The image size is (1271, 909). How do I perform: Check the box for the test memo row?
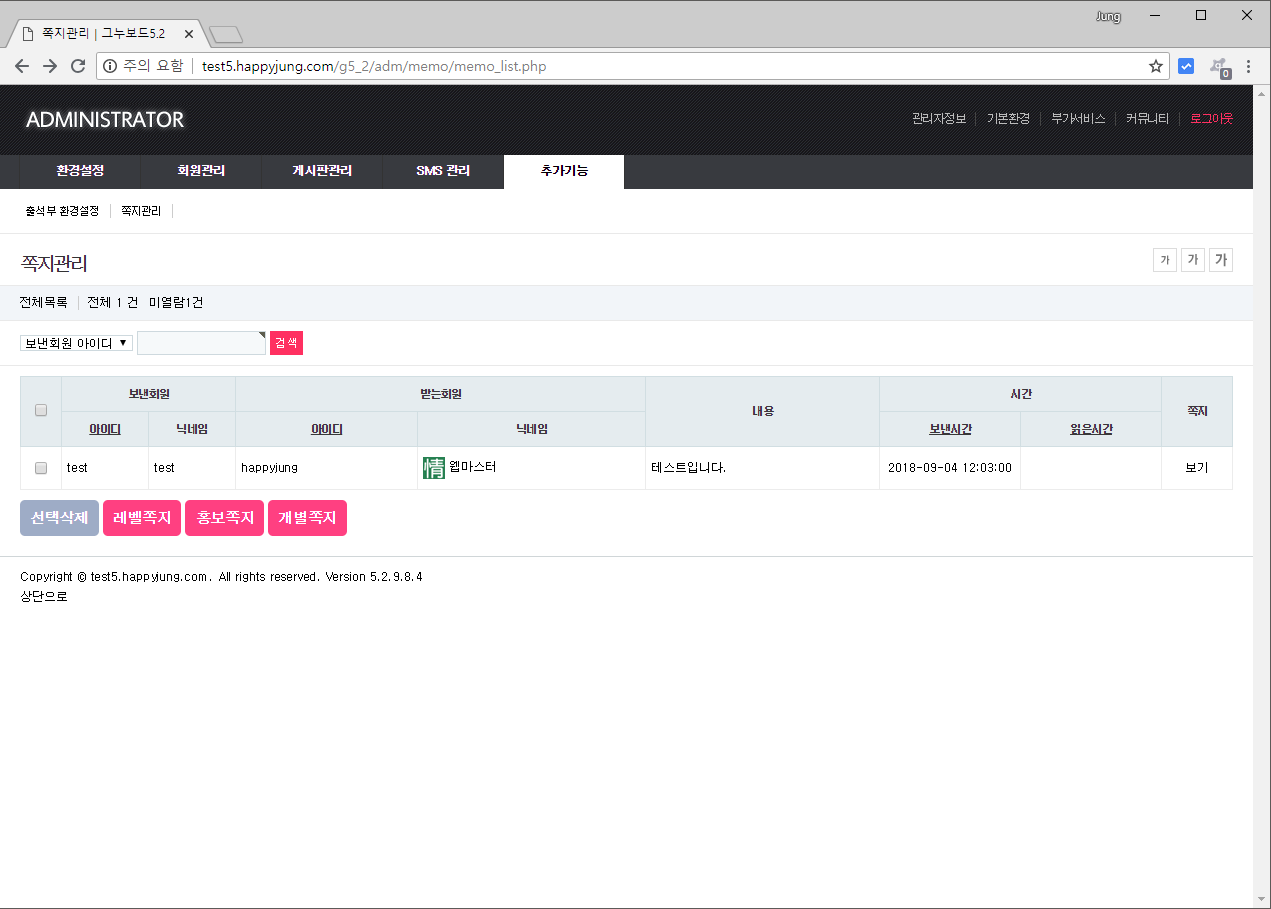[x=41, y=468]
